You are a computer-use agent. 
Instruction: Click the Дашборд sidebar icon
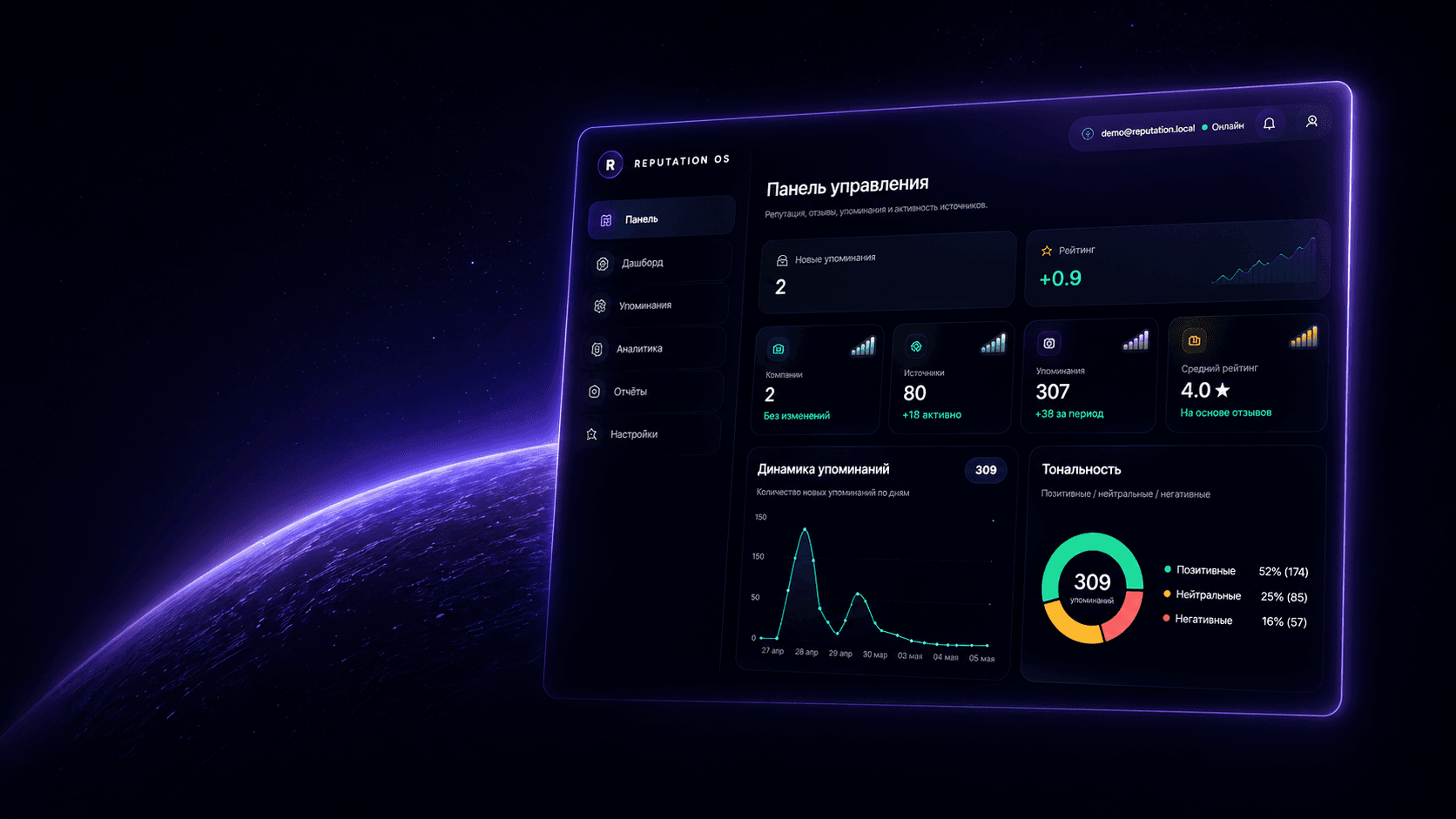pos(603,264)
